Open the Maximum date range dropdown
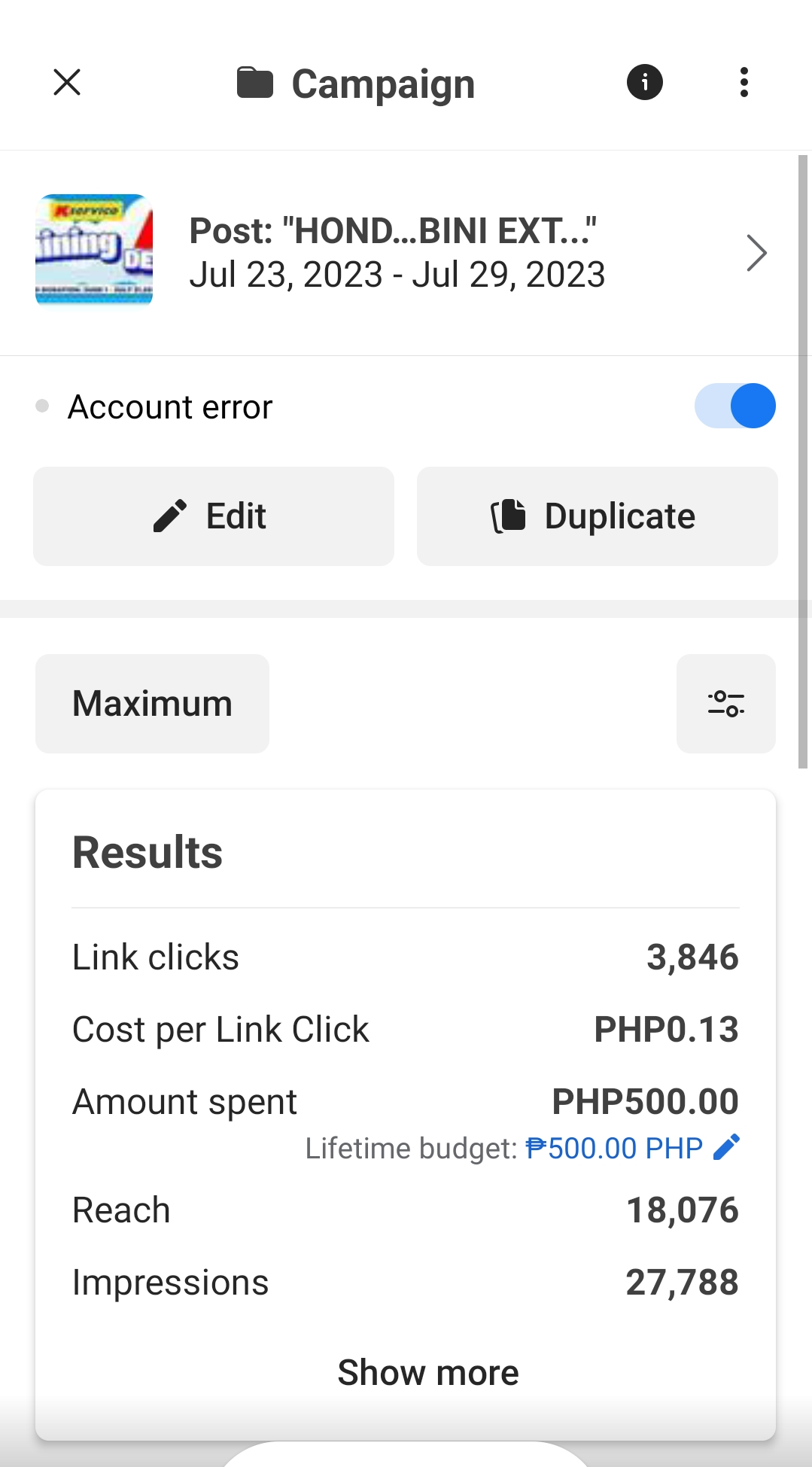812x1467 pixels. [152, 704]
